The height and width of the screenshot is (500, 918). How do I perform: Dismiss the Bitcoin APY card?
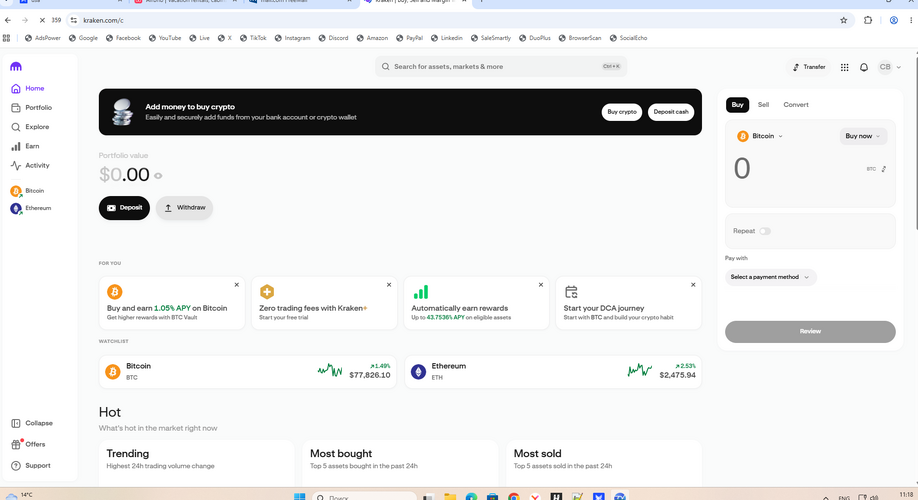(237, 285)
